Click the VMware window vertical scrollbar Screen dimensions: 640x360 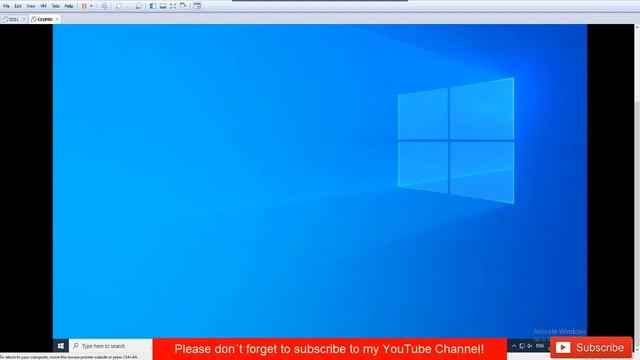click(x=637, y=188)
